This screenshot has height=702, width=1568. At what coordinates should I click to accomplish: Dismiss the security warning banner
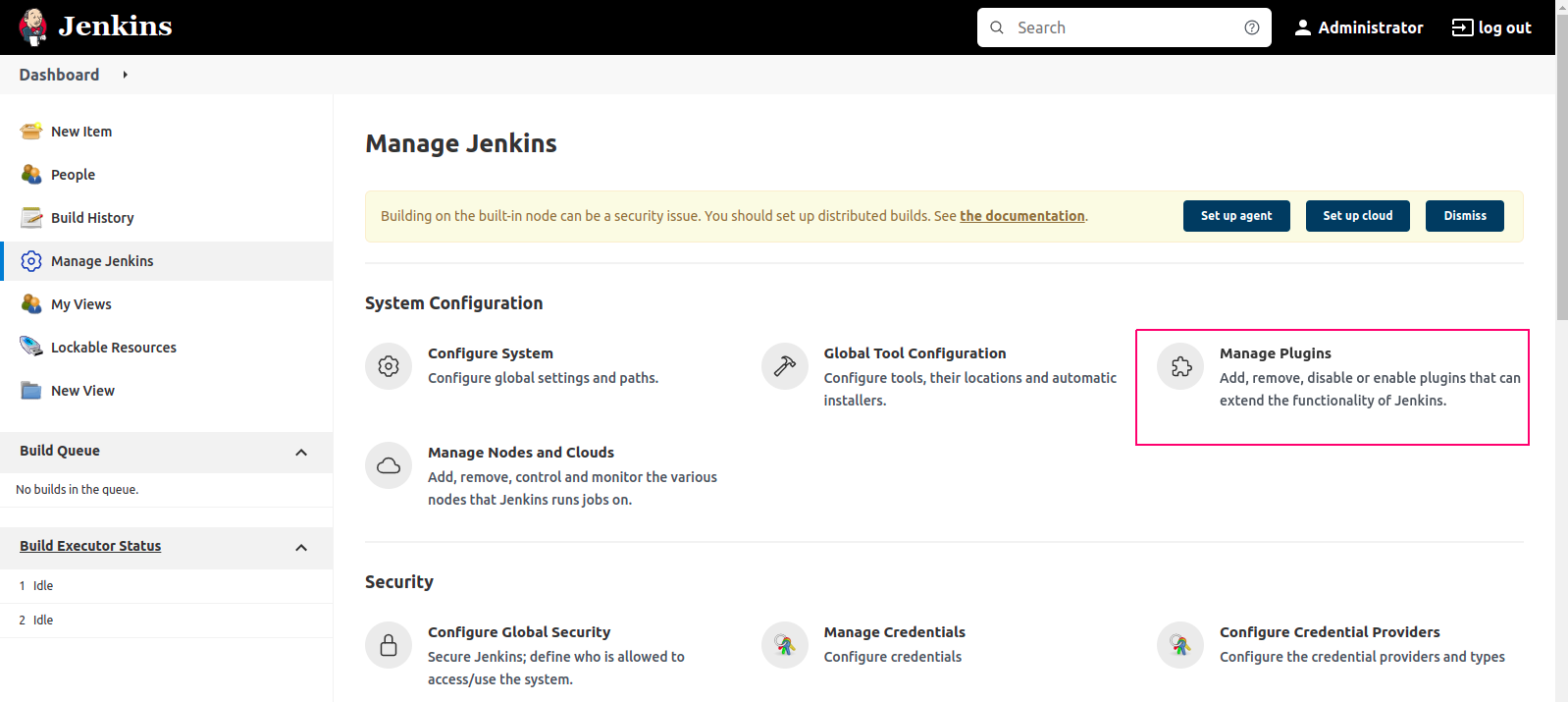[1465, 216]
